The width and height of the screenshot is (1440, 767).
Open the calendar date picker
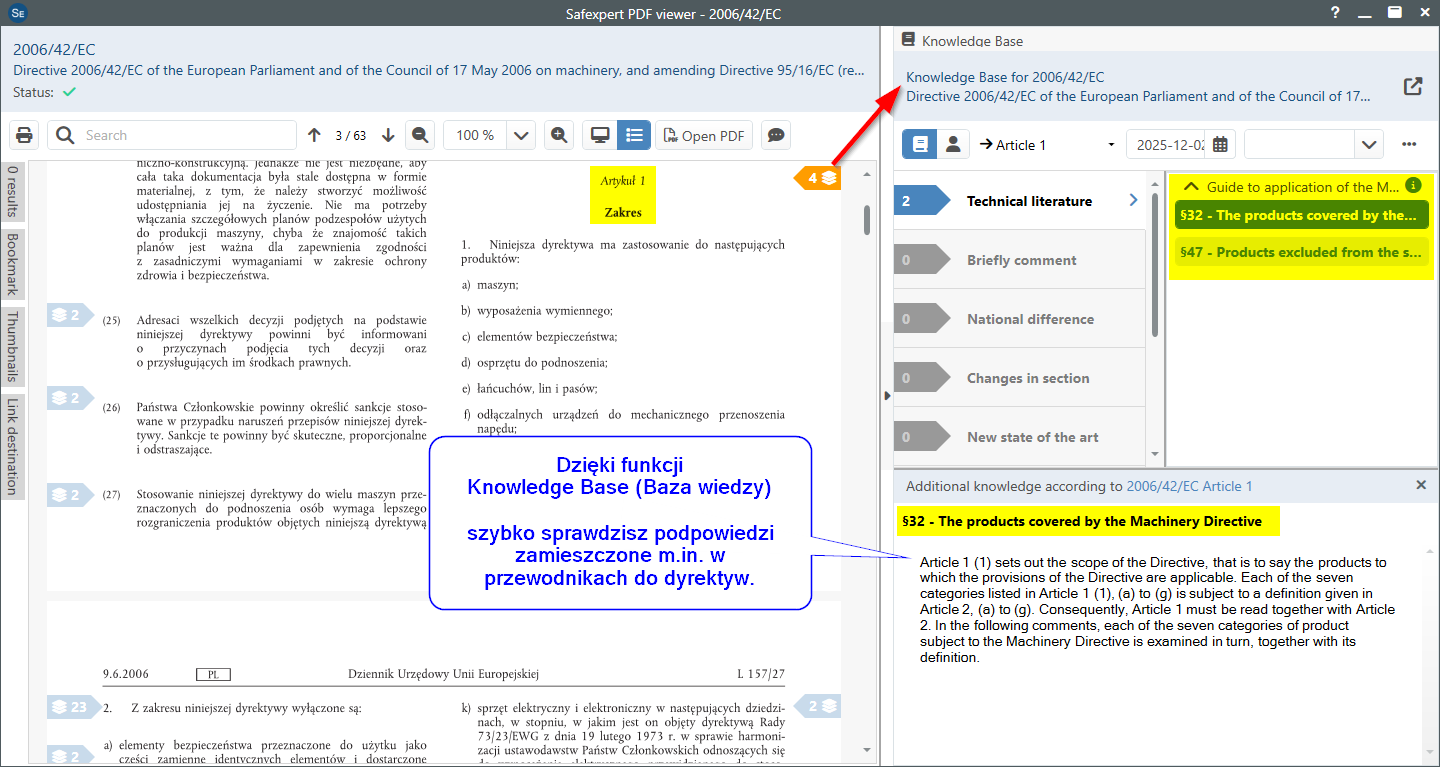click(x=1220, y=144)
